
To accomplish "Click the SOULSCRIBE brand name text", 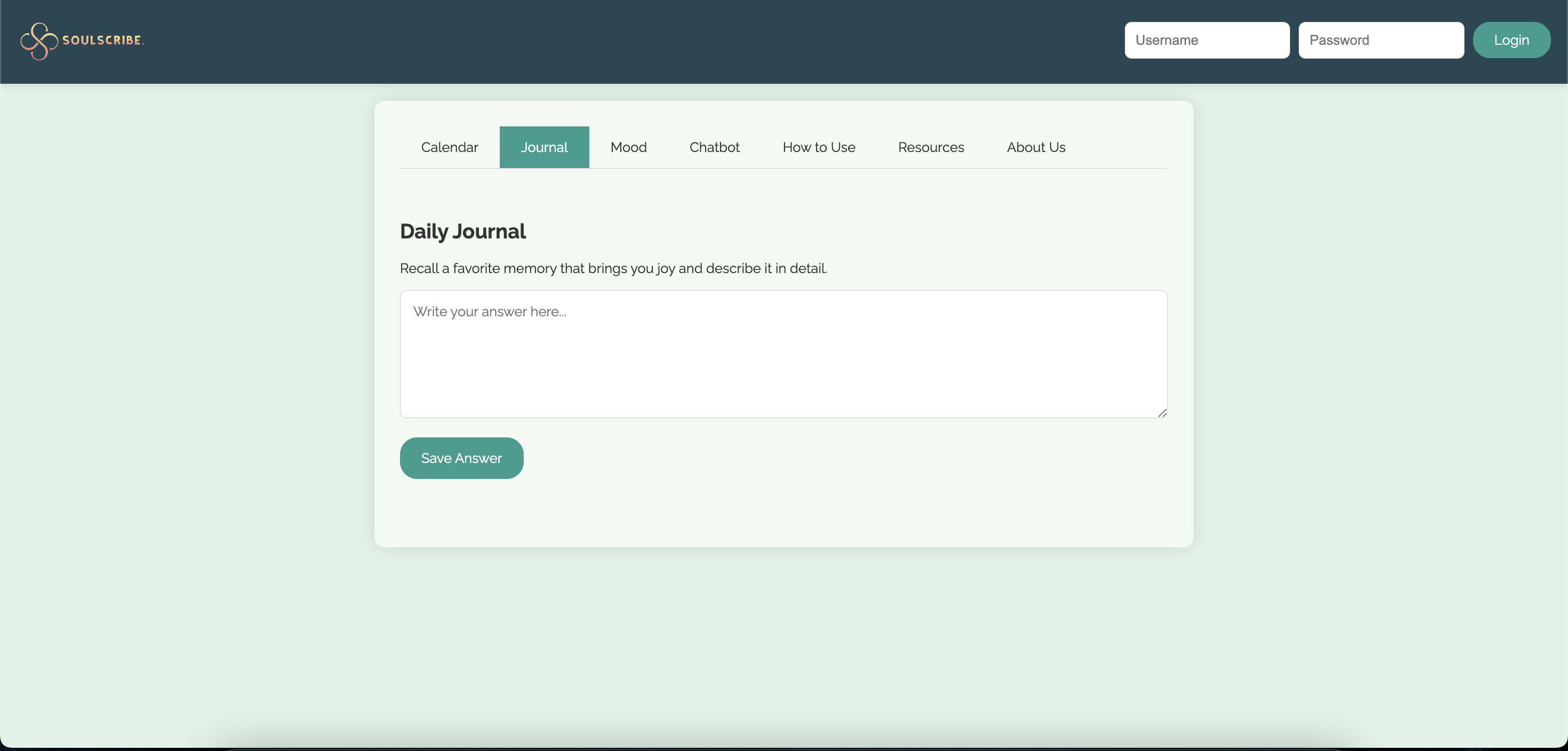I will 102,40.
